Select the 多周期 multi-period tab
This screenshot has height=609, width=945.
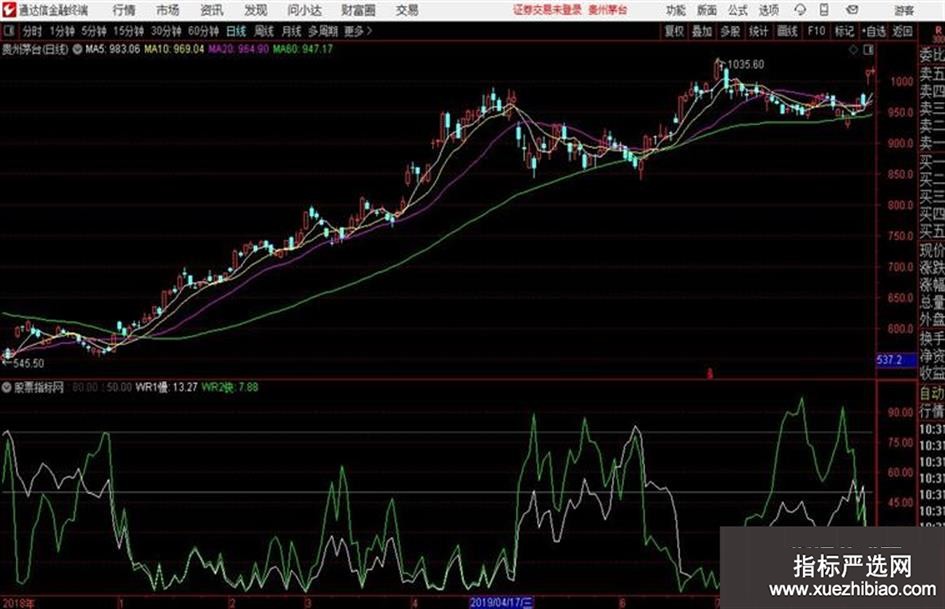tap(323, 31)
